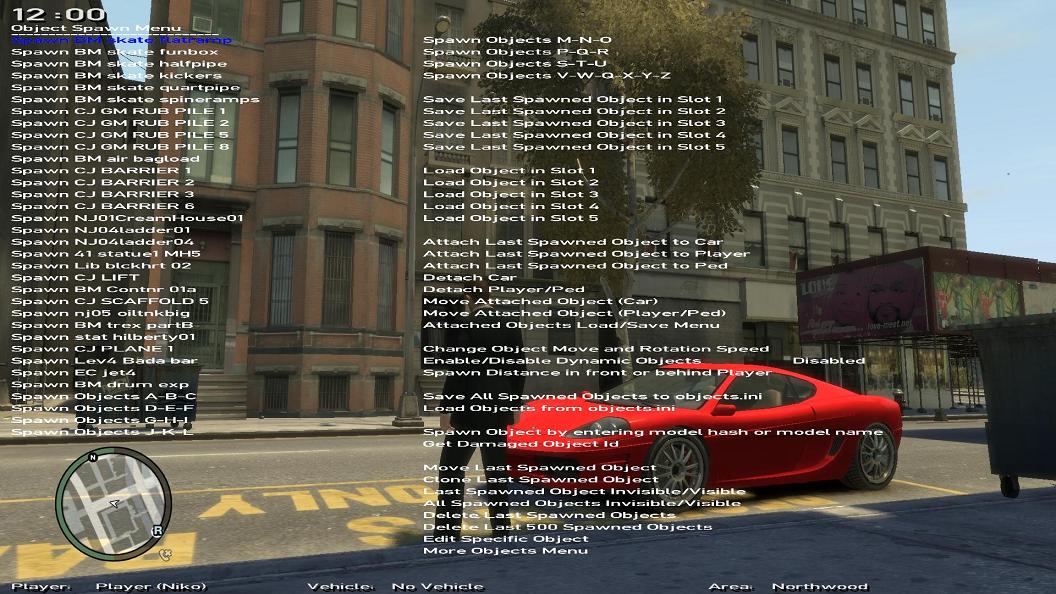Image resolution: width=1056 pixels, height=594 pixels.
Task: Choose Spawn CJ LIFT
Action: (x=75, y=277)
